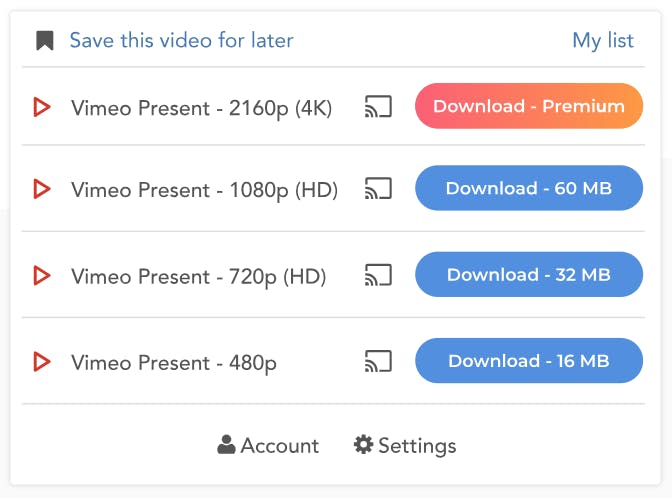Download the 32 MB 720p file
Screen dimensions: 672x498
[x=529, y=274]
